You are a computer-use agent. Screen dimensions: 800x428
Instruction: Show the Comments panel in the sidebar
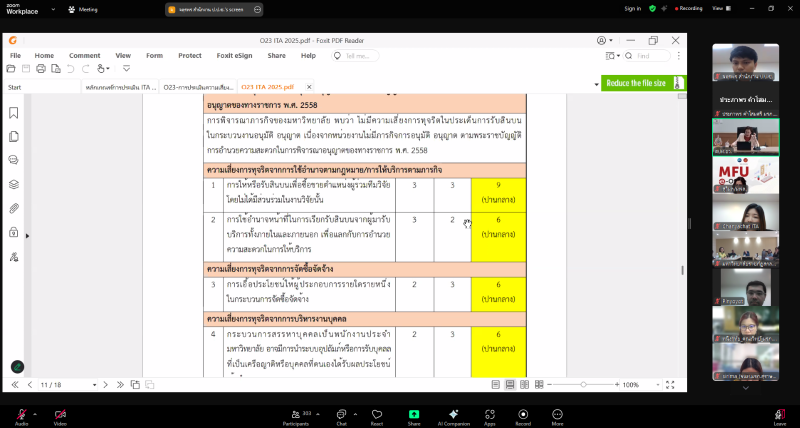point(14,160)
